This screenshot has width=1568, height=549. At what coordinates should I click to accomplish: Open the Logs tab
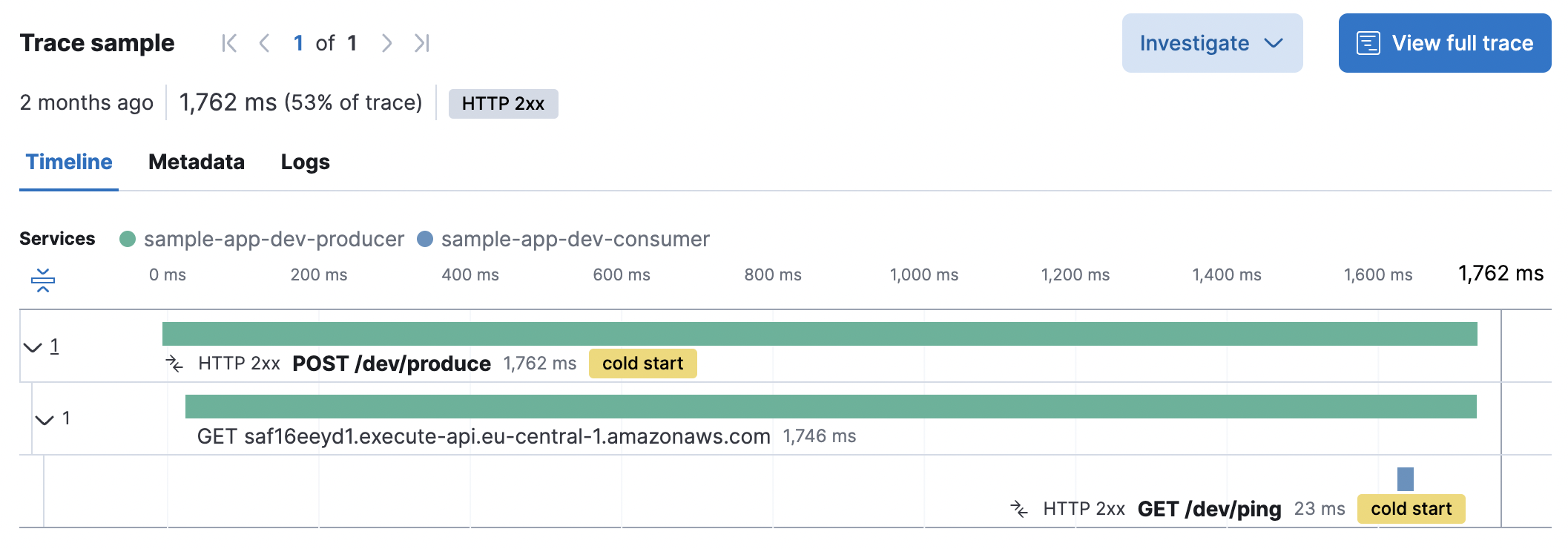click(304, 162)
